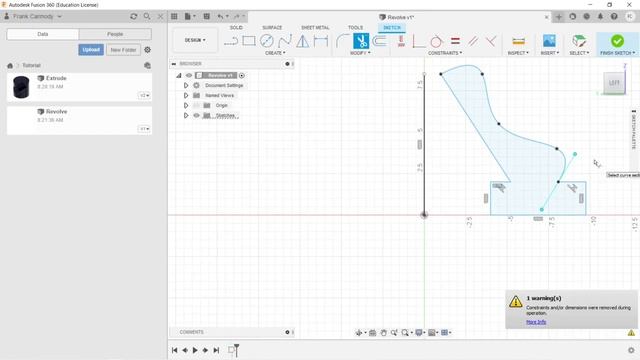640x360 pixels.
Task: Click the Upload button
Action: coord(91,49)
